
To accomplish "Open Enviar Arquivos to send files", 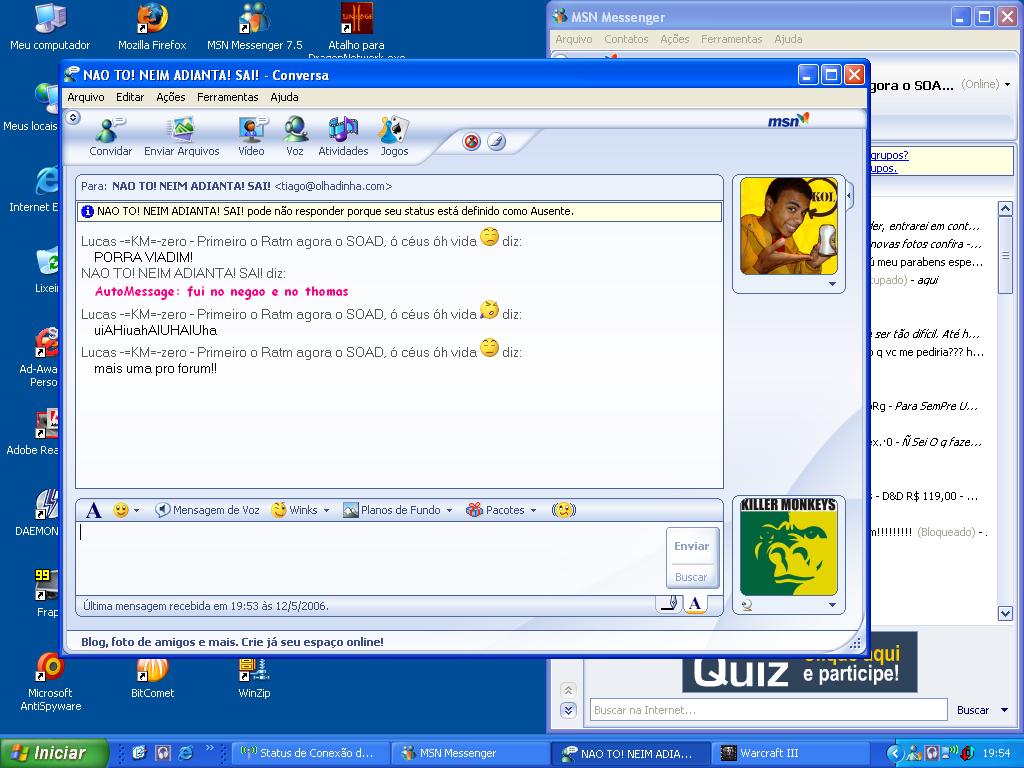I will [x=181, y=136].
